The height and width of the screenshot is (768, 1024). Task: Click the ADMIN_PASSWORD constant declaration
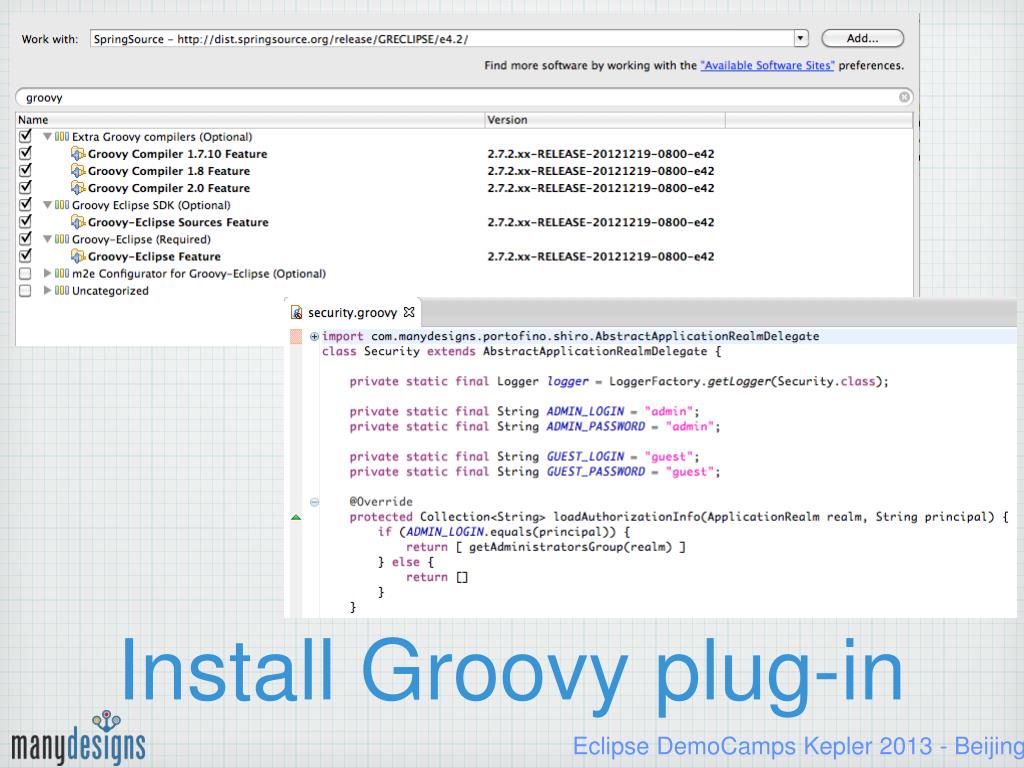coord(535,426)
